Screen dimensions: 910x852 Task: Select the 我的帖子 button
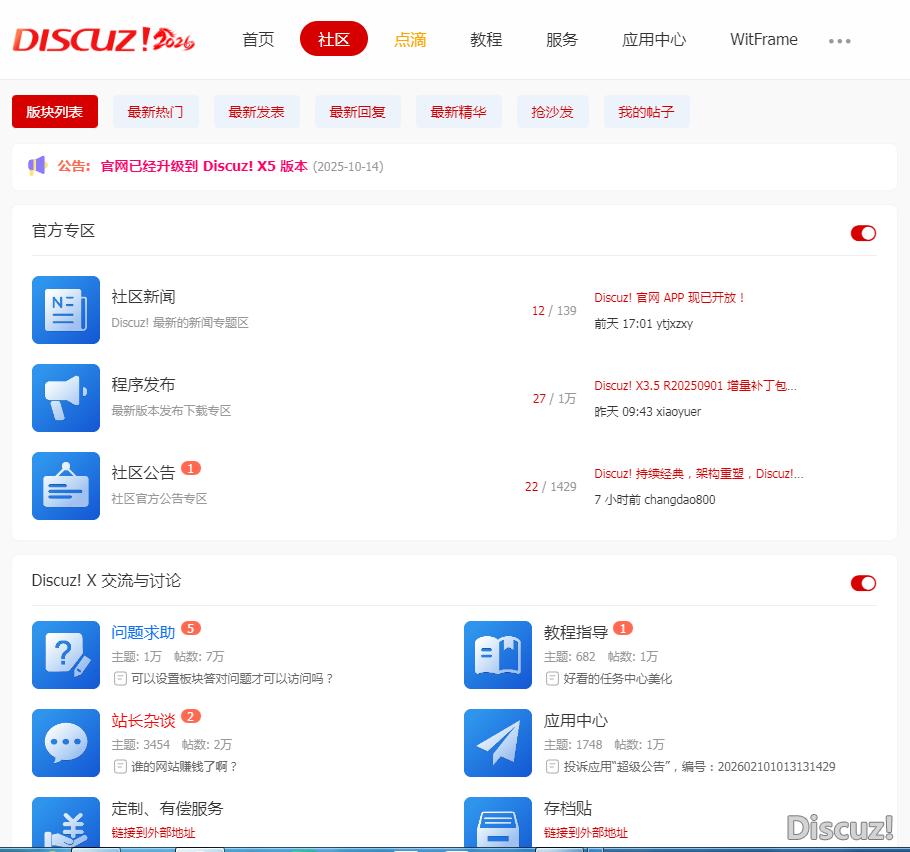[647, 111]
